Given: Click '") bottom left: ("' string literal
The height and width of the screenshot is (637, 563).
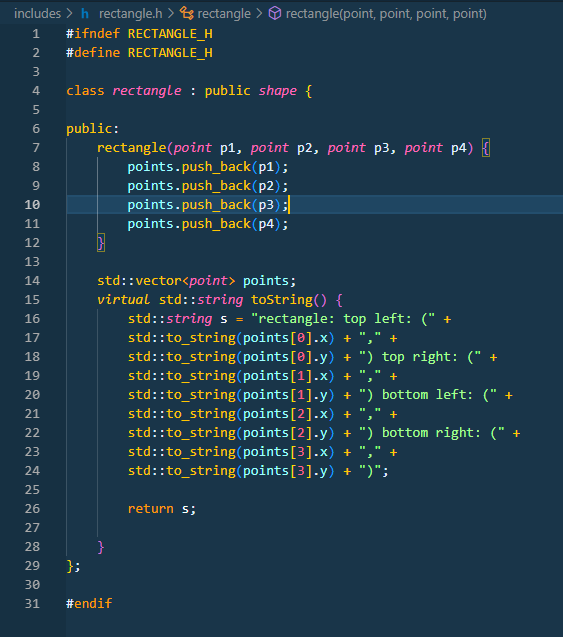Looking at the screenshot, I should click(x=428, y=395).
